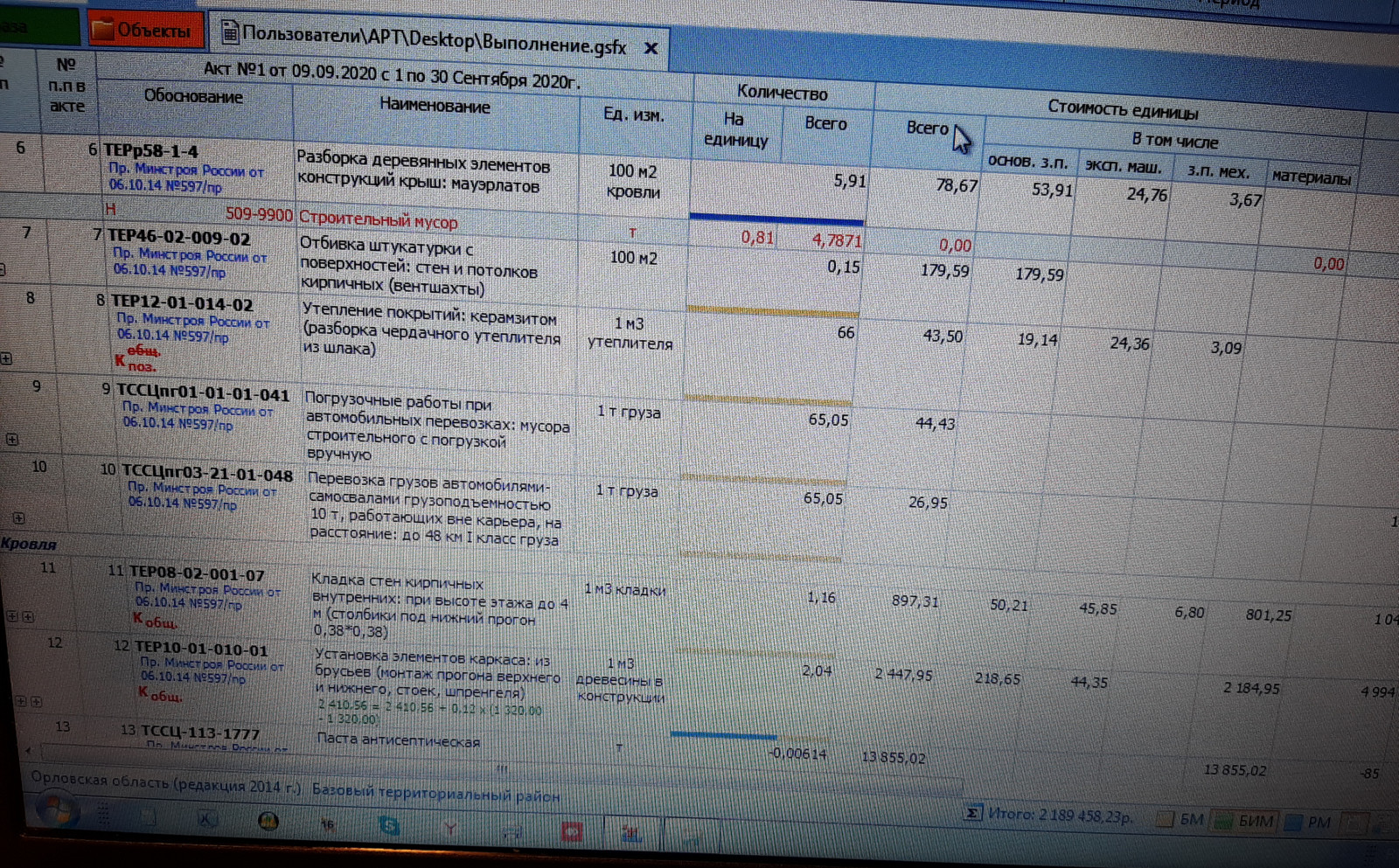The image size is (1399, 868).
Task: Click the quantity 66 in row 8
Action: pyautogui.click(x=846, y=333)
